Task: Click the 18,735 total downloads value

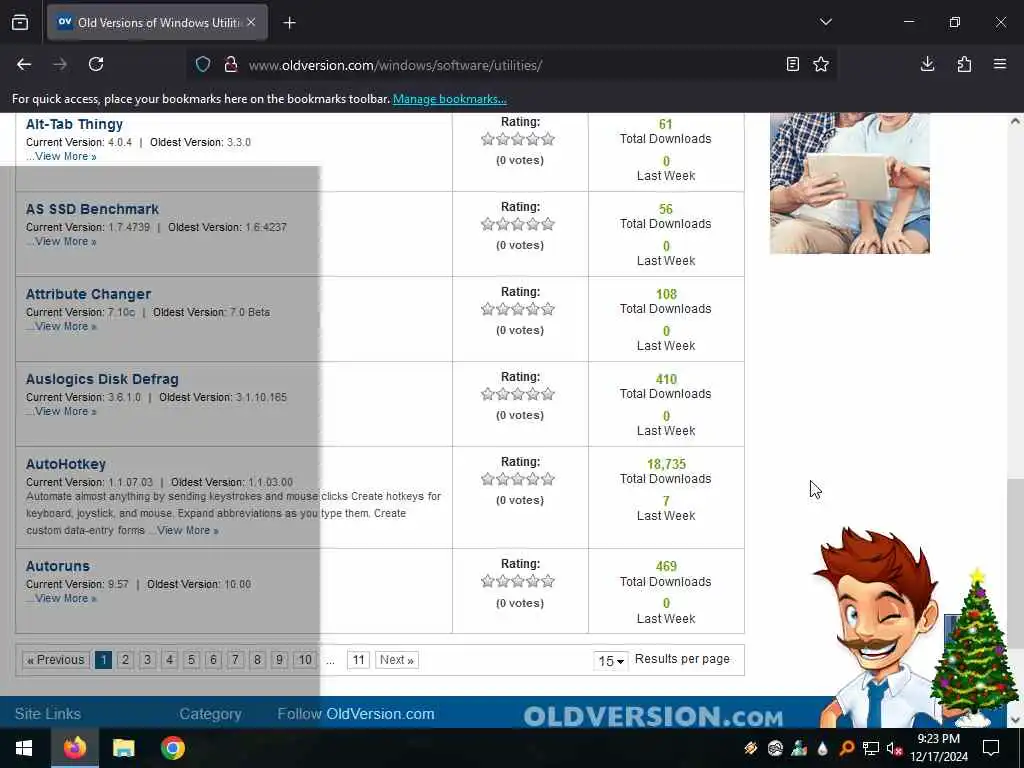Action: (x=666, y=464)
